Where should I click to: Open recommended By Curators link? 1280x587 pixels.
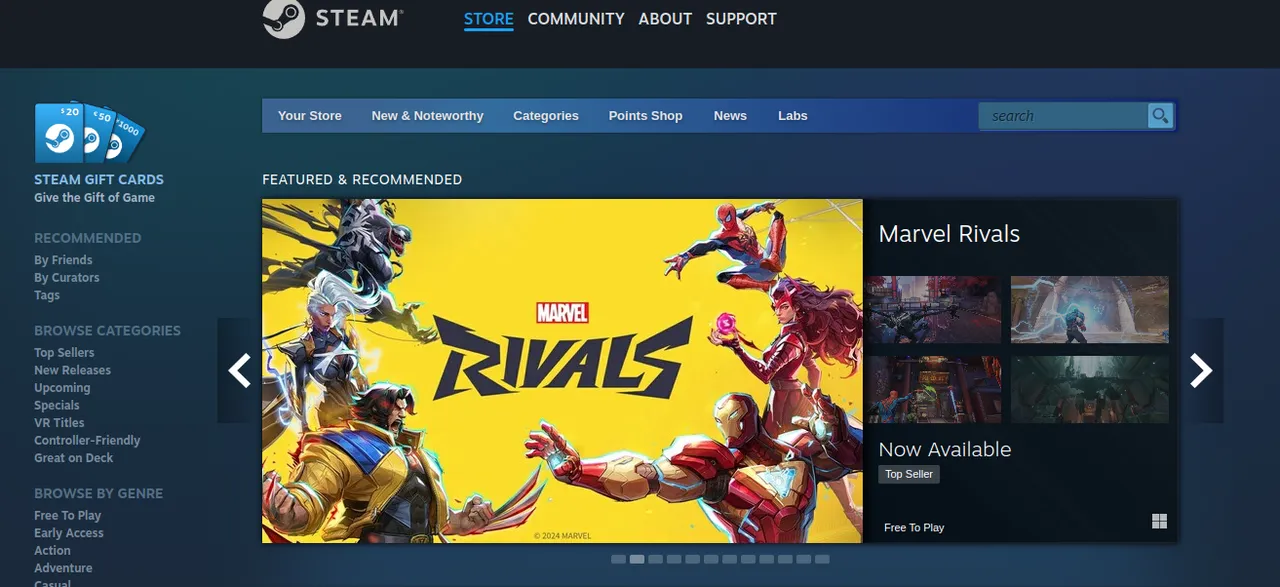pyautogui.click(x=67, y=278)
